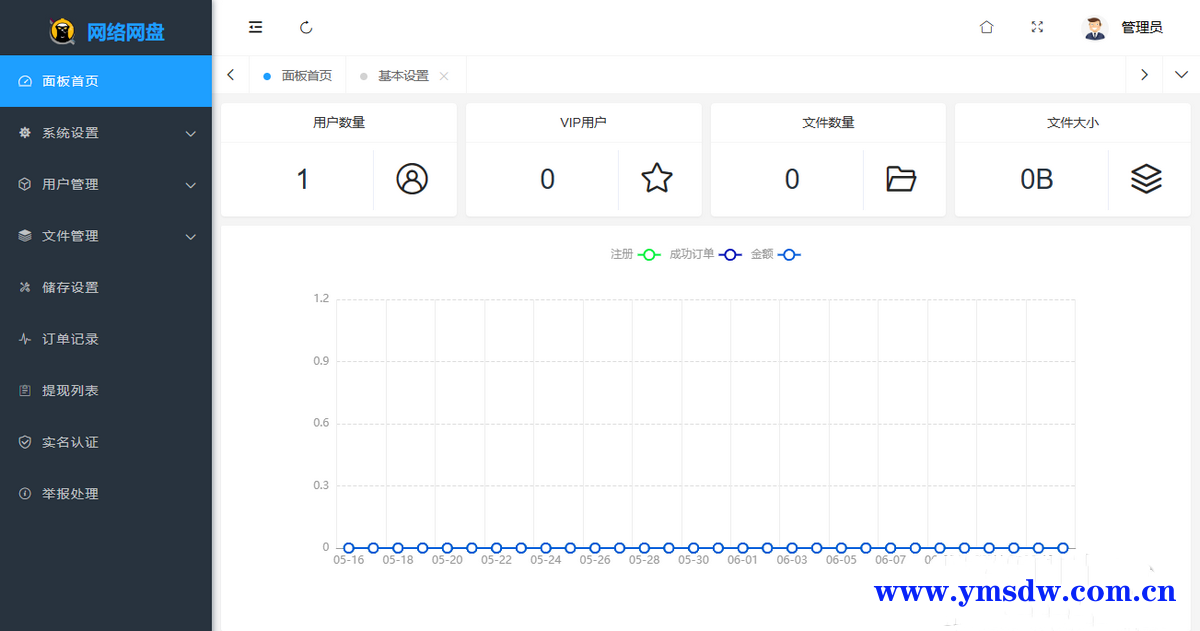The image size is (1200, 631).
Task: Click the home icon in the header
Action: [x=986, y=27]
